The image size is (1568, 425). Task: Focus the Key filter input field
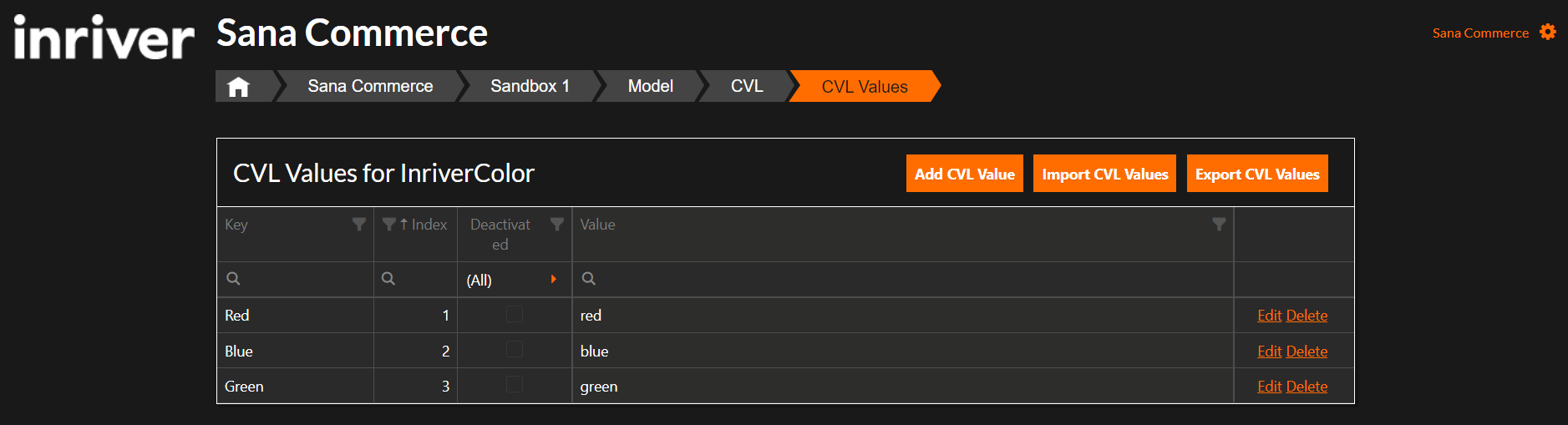296,280
